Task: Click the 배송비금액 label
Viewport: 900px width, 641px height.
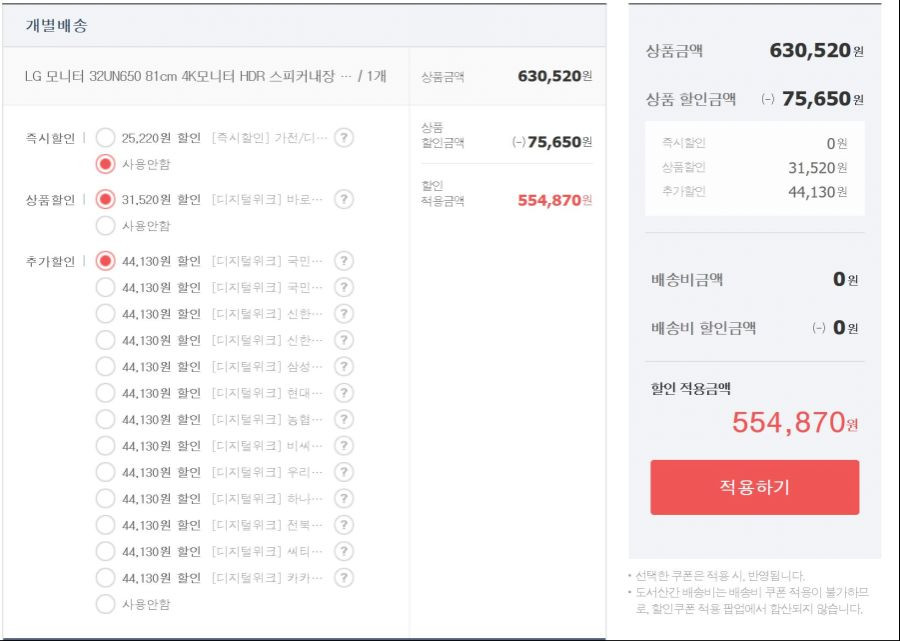Action: click(x=686, y=279)
